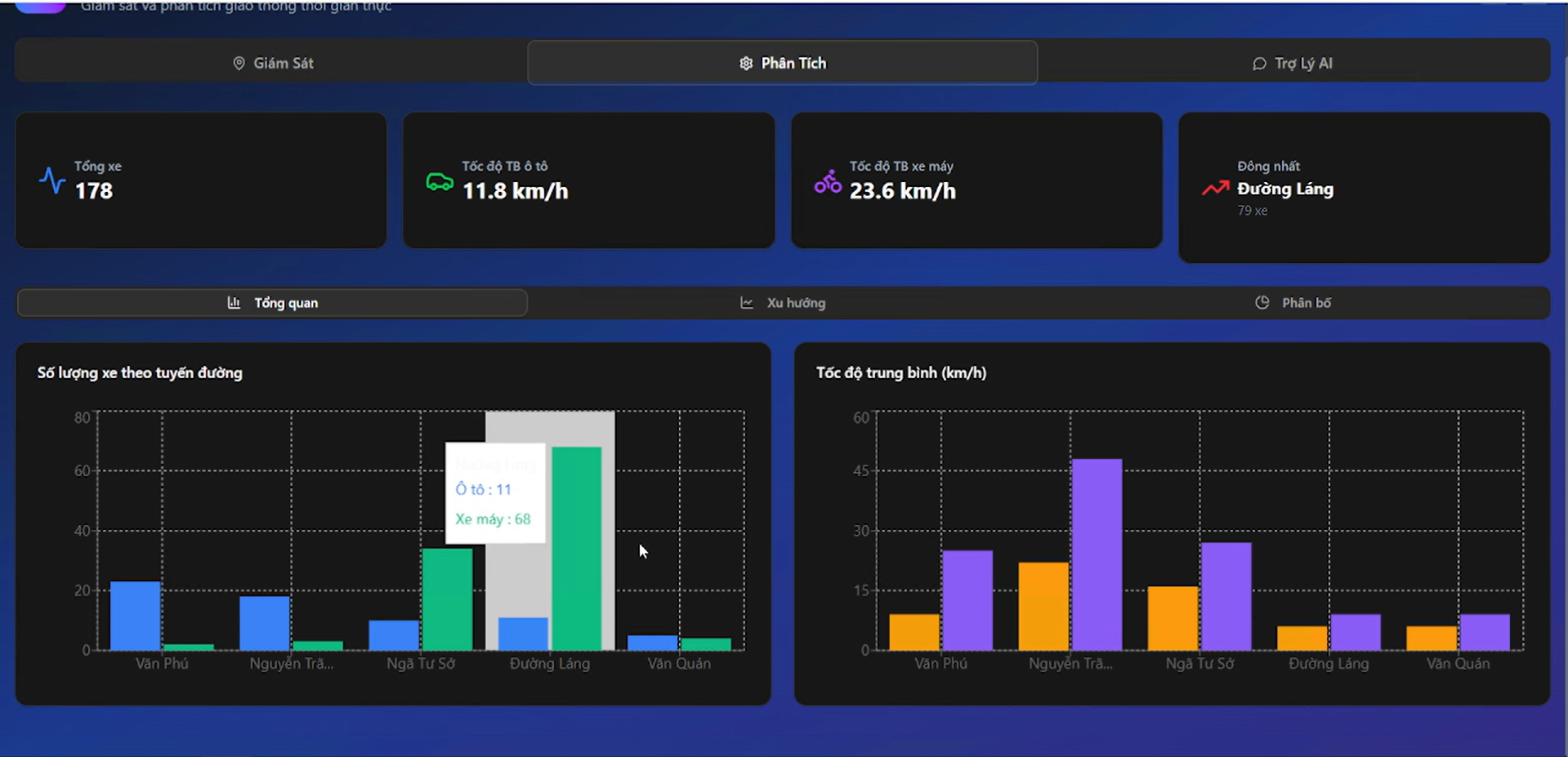1568x757 pixels.
Task: Click the purple Đường Láng bar in speed chart
Action: pos(1356,632)
